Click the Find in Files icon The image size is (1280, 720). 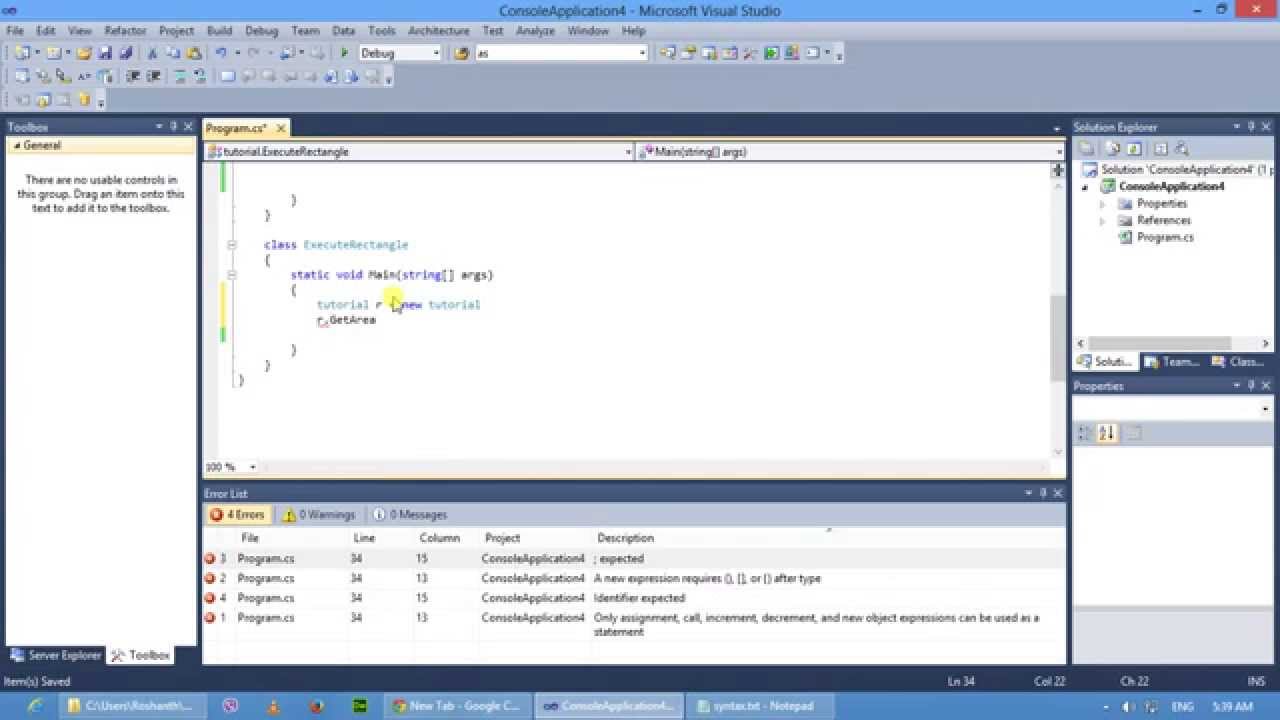[x=461, y=53]
